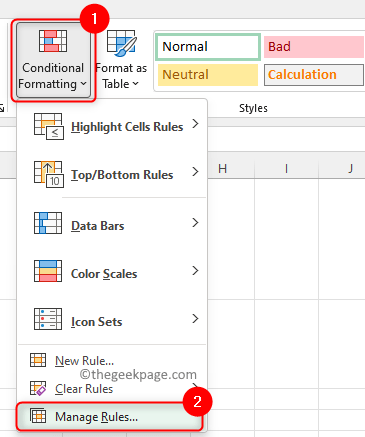The height and width of the screenshot is (437, 365).
Task: Expand the Color Scales submenu arrow
Action: pyautogui.click(x=196, y=270)
